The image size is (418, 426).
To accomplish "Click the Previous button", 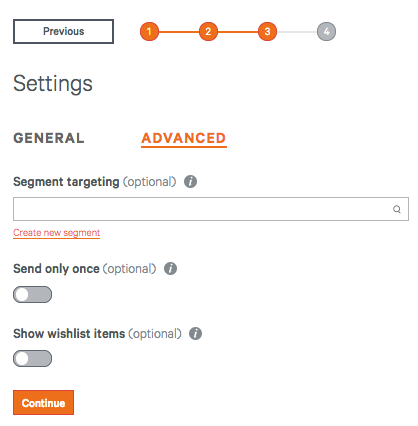I will click(63, 31).
